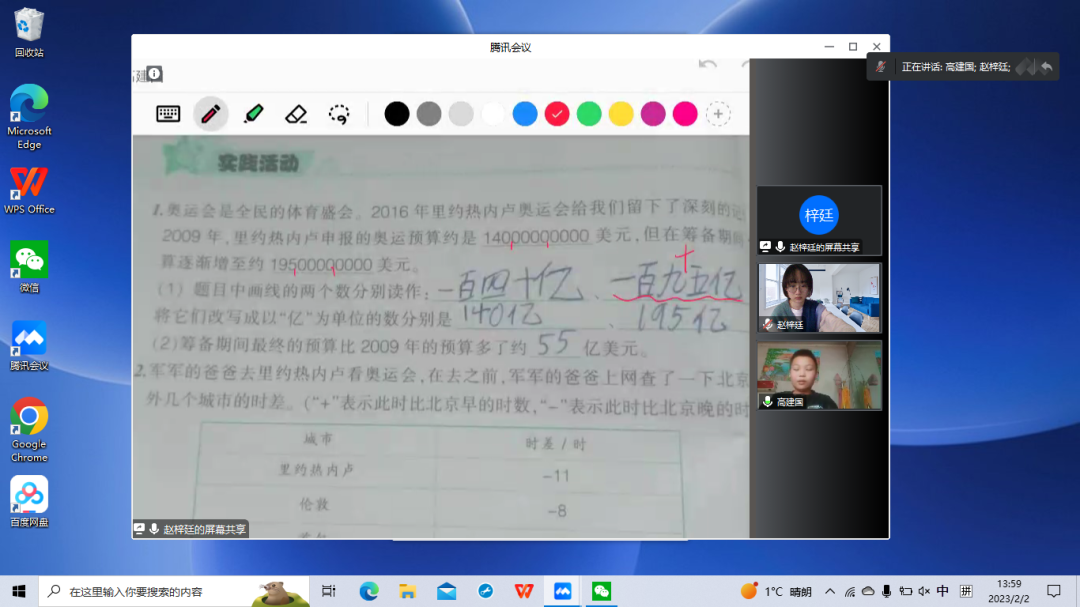Image resolution: width=1080 pixels, height=607 pixels.
Task: Add a custom color with plus button
Action: pos(718,114)
